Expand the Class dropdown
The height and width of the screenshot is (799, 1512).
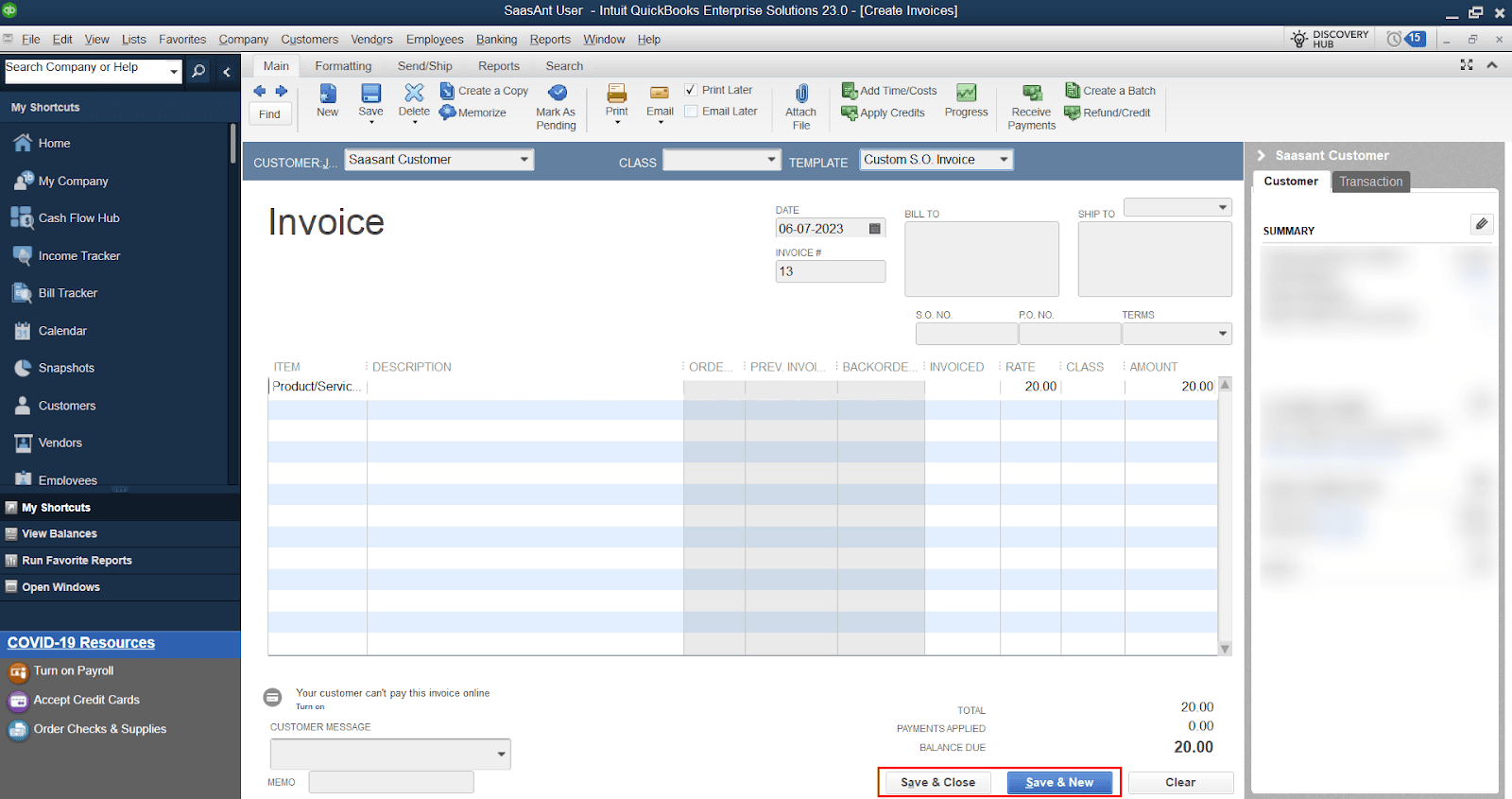tap(772, 160)
